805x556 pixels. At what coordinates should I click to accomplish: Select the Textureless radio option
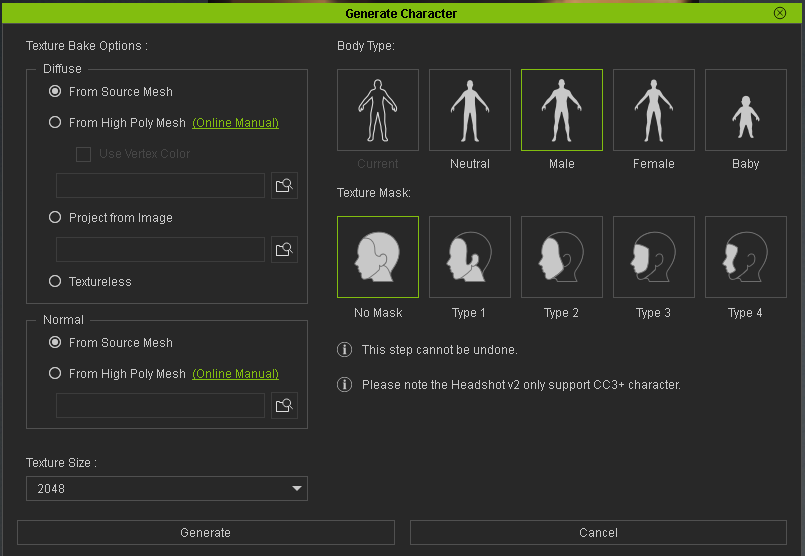click(x=55, y=281)
